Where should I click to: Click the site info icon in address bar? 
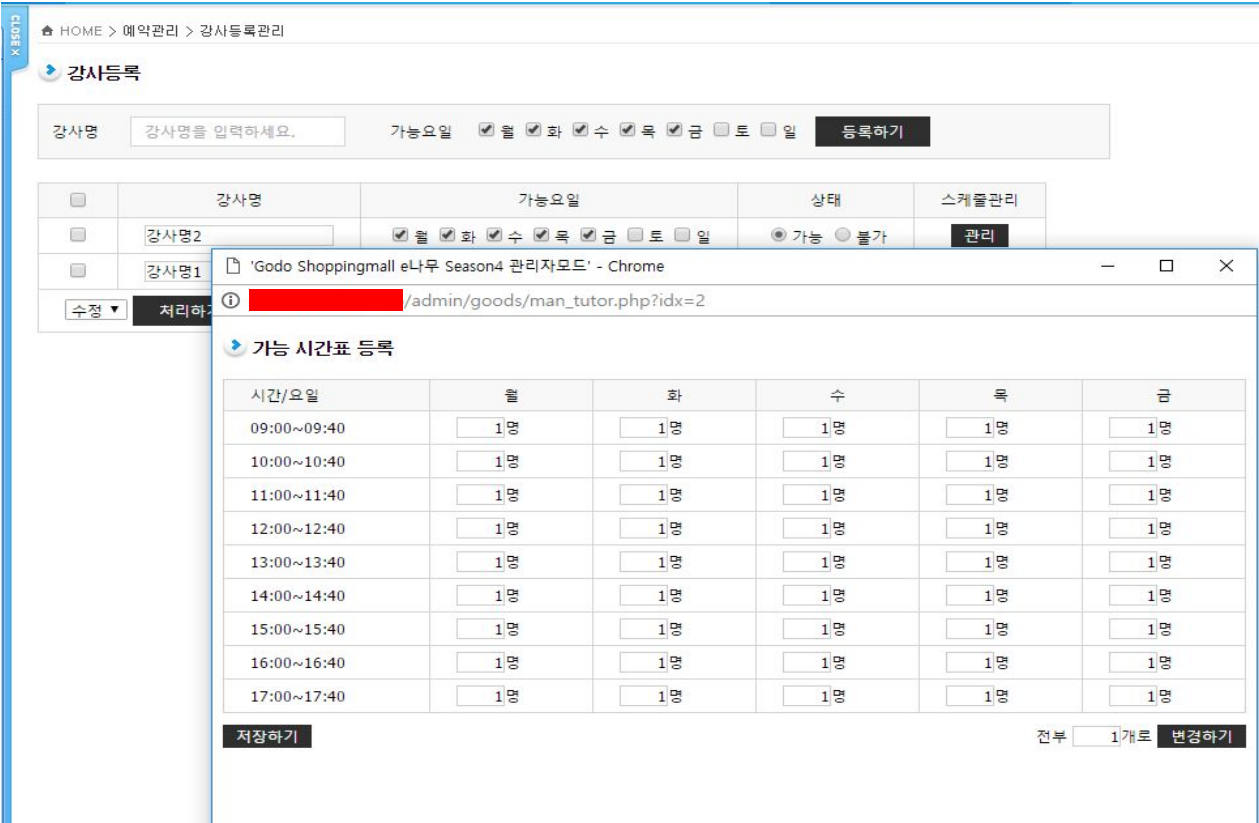coord(230,300)
